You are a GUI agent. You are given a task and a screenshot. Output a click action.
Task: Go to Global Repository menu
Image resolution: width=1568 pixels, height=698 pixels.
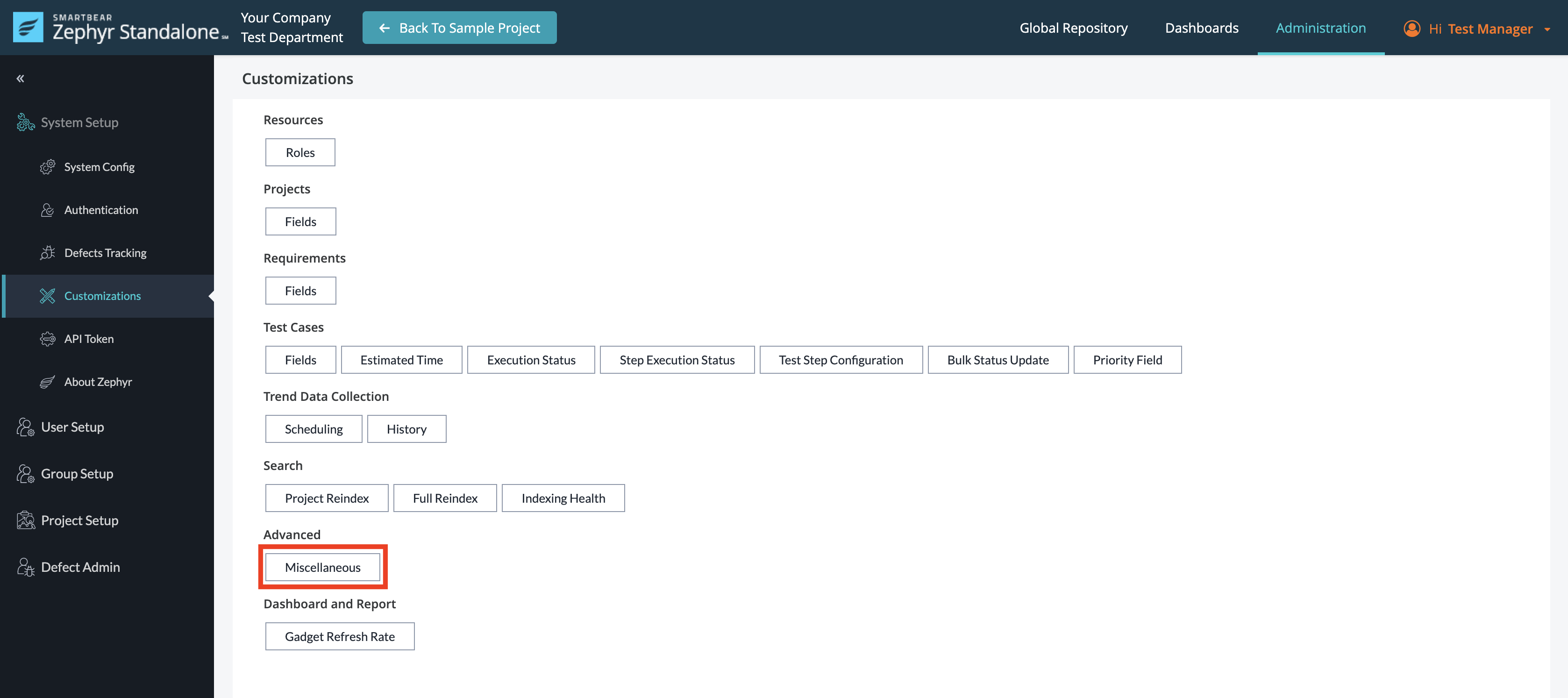[x=1073, y=28]
